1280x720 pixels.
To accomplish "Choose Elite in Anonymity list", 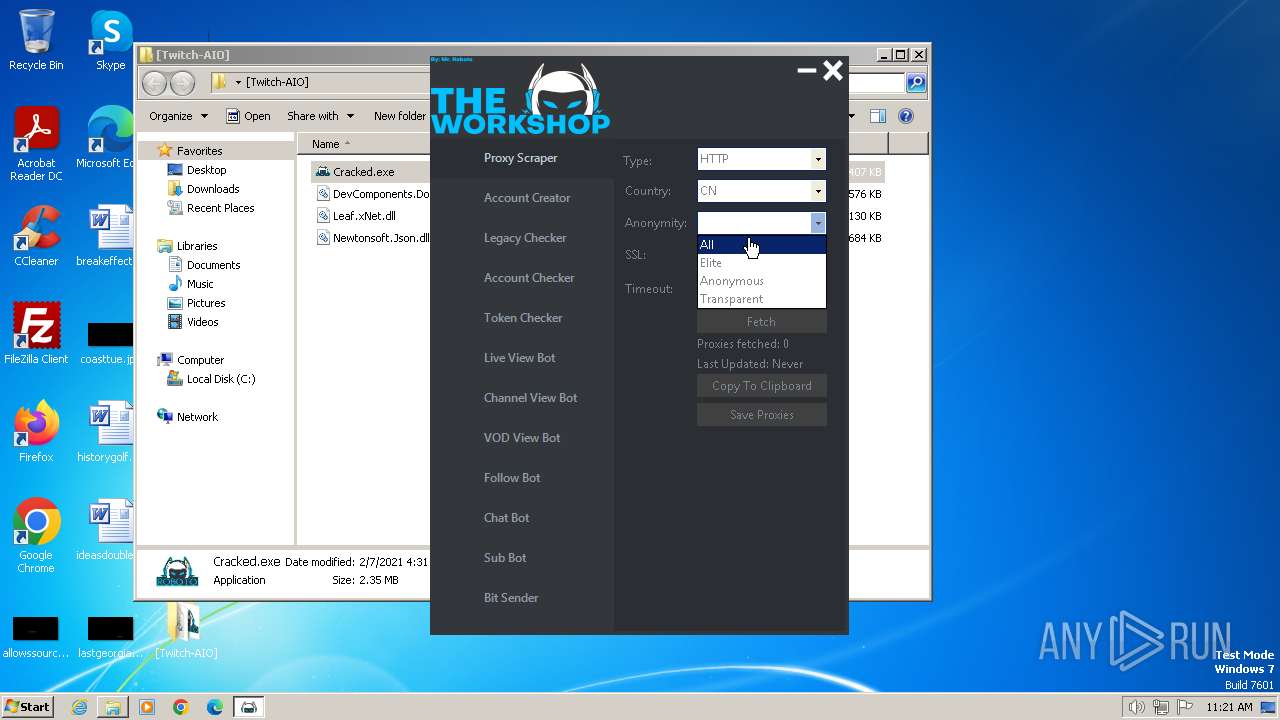I will tap(761, 263).
